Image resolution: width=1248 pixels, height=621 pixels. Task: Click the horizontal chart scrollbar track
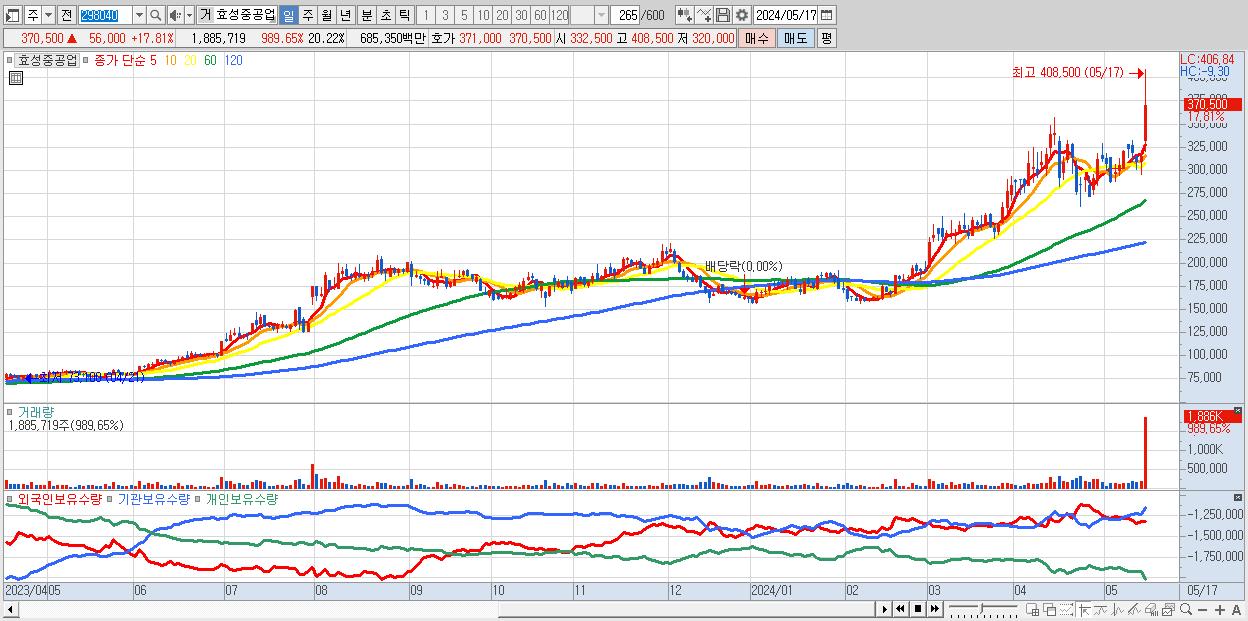click(x=446, y=609)
